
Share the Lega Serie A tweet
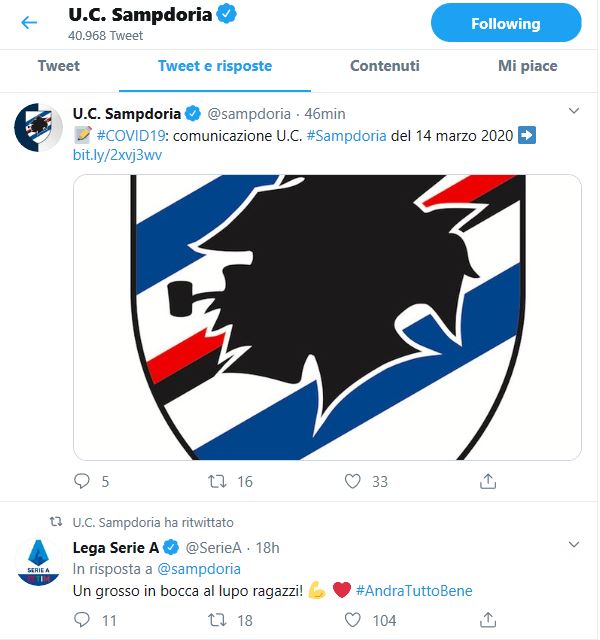tap(488, 620)
